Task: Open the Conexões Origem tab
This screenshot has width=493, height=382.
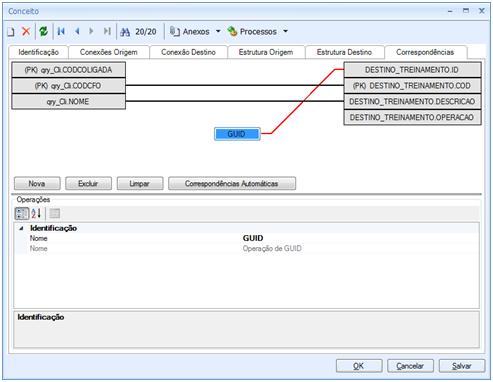Action: 109,52
